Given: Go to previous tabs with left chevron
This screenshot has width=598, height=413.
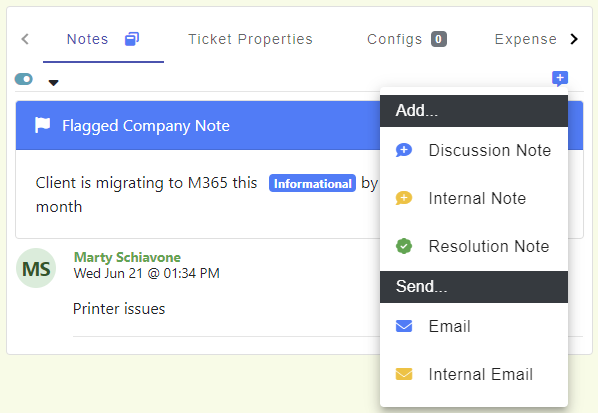Looking at the screenshot, I should tap(25, 39).
